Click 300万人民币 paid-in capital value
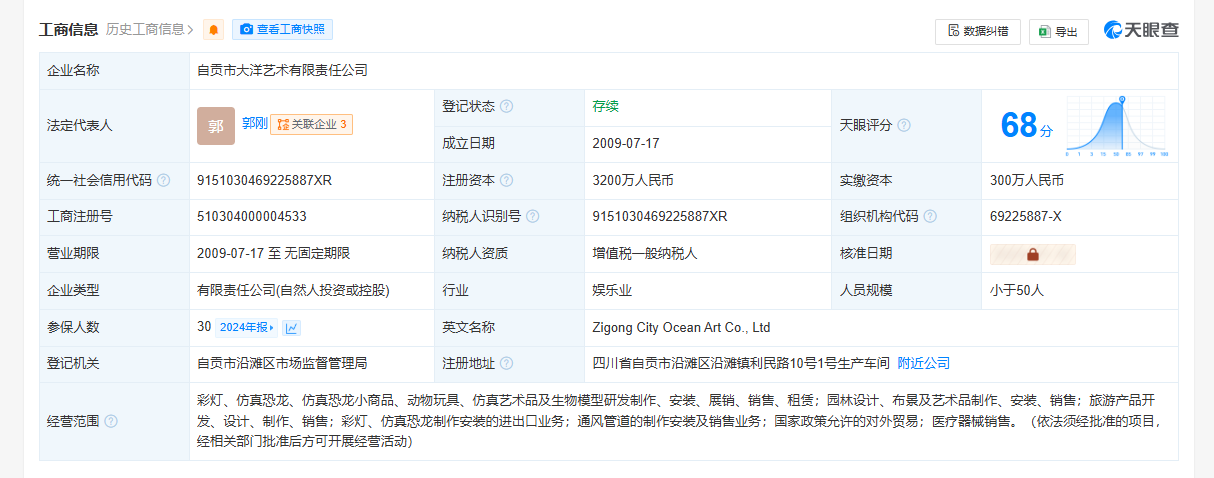The width and height of the screenshot is (1214, 478). [1027, 181]
